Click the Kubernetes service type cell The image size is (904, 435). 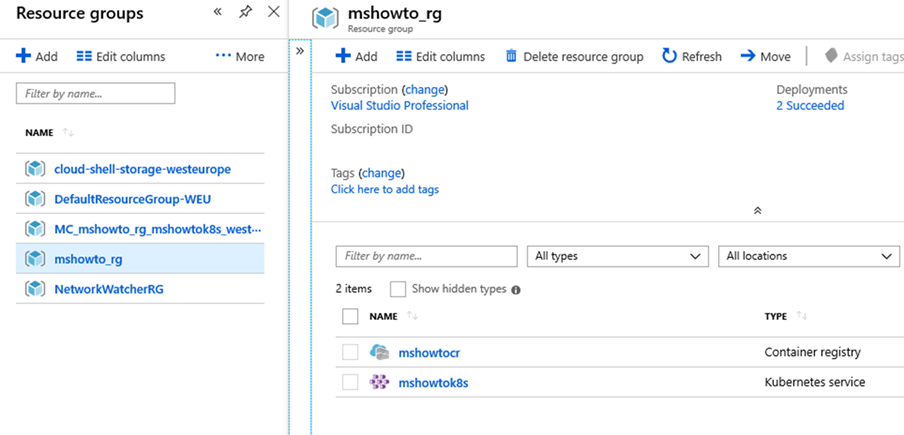pyautogui.click(x=815, y=382)
